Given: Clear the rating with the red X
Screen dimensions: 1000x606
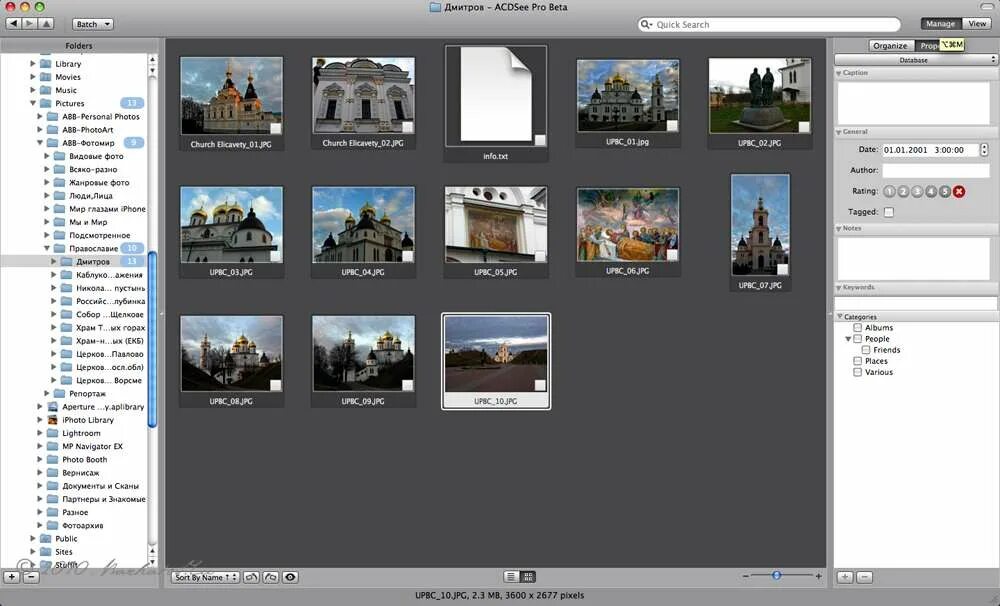Looking at the screenshot, I should (959, 191).
